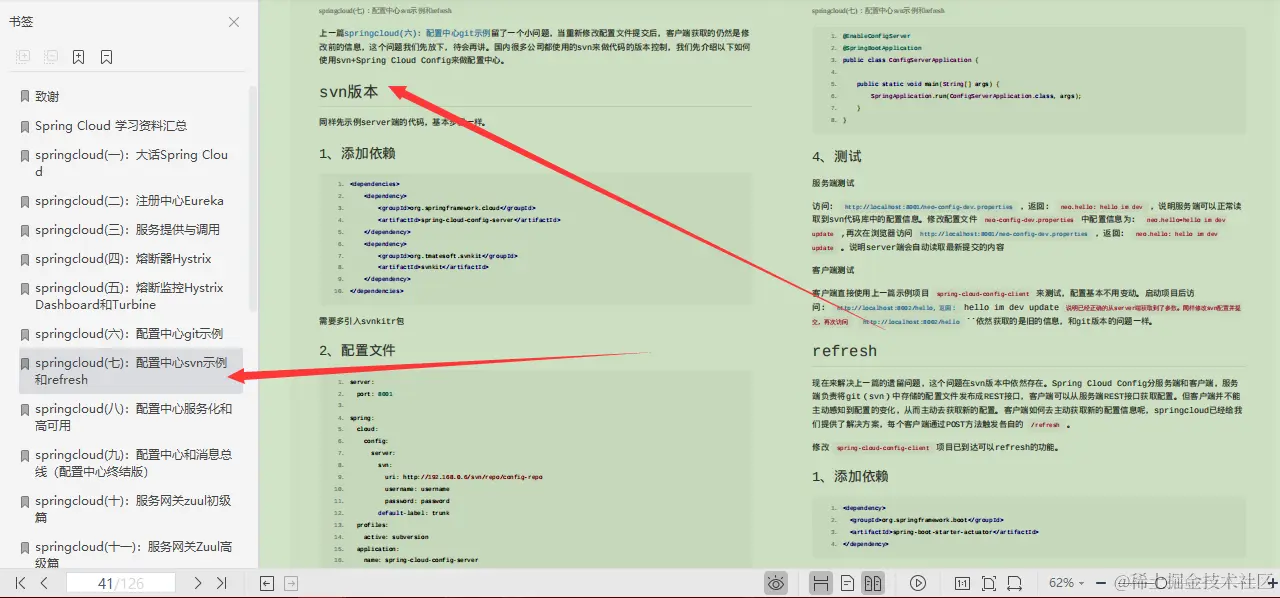Switch to single page view mode
This screenshot has width=1280, height=598.
(x=846, y=582)
